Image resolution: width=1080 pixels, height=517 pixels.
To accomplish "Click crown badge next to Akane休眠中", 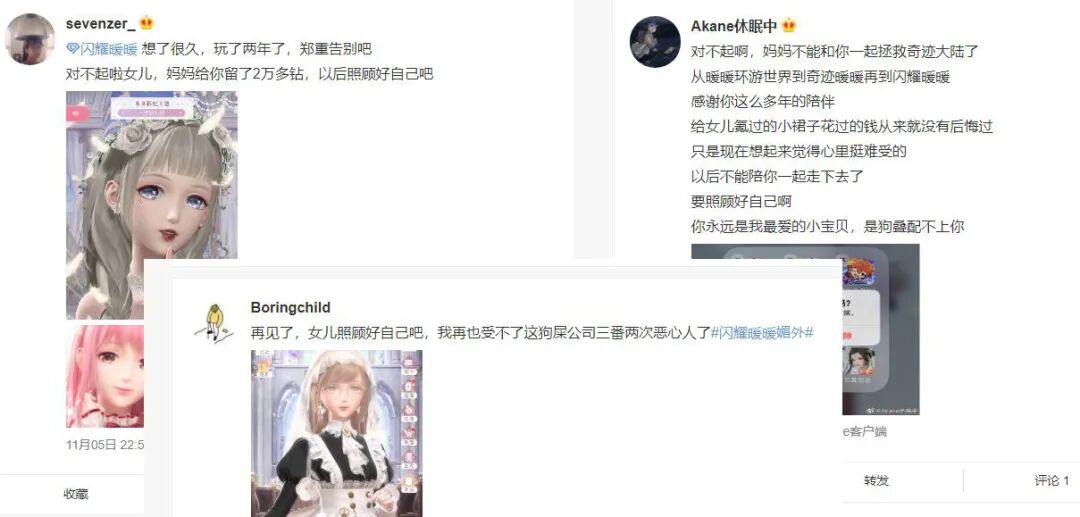I will pyautogui.click(x=789, y=26).
